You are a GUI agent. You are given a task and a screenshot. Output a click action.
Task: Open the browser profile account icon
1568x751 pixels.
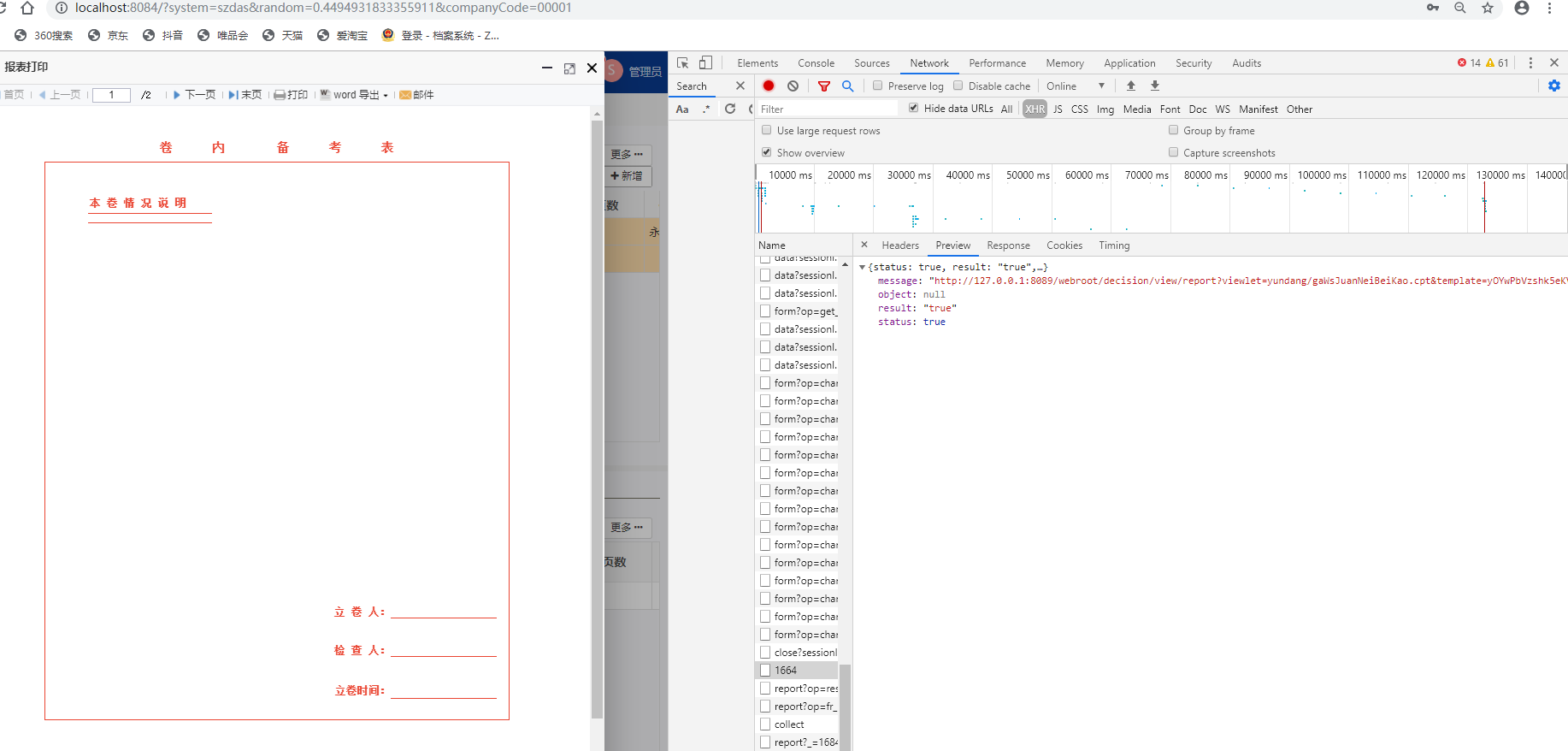point(1522,8)
